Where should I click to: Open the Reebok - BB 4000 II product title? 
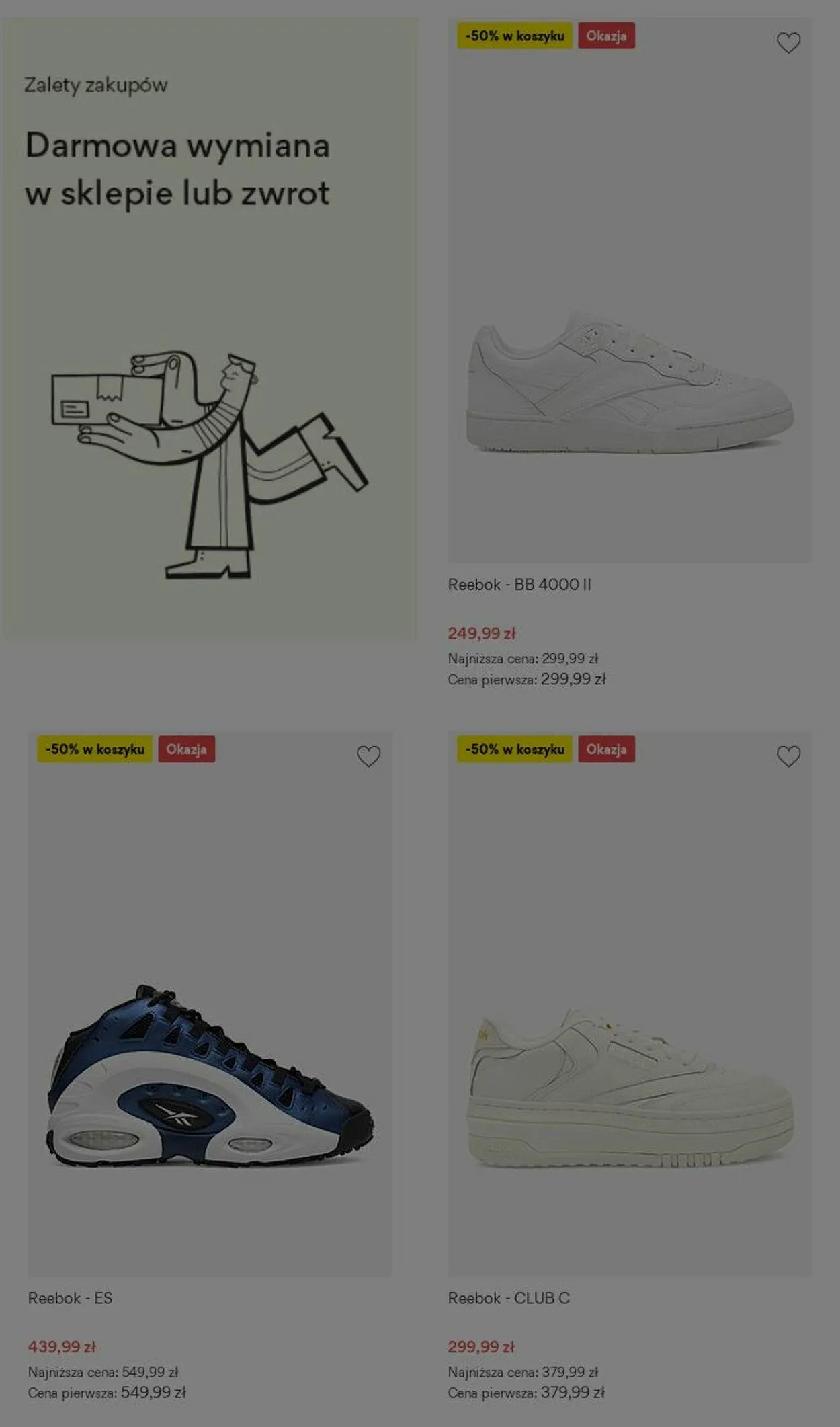coord(519,585)
